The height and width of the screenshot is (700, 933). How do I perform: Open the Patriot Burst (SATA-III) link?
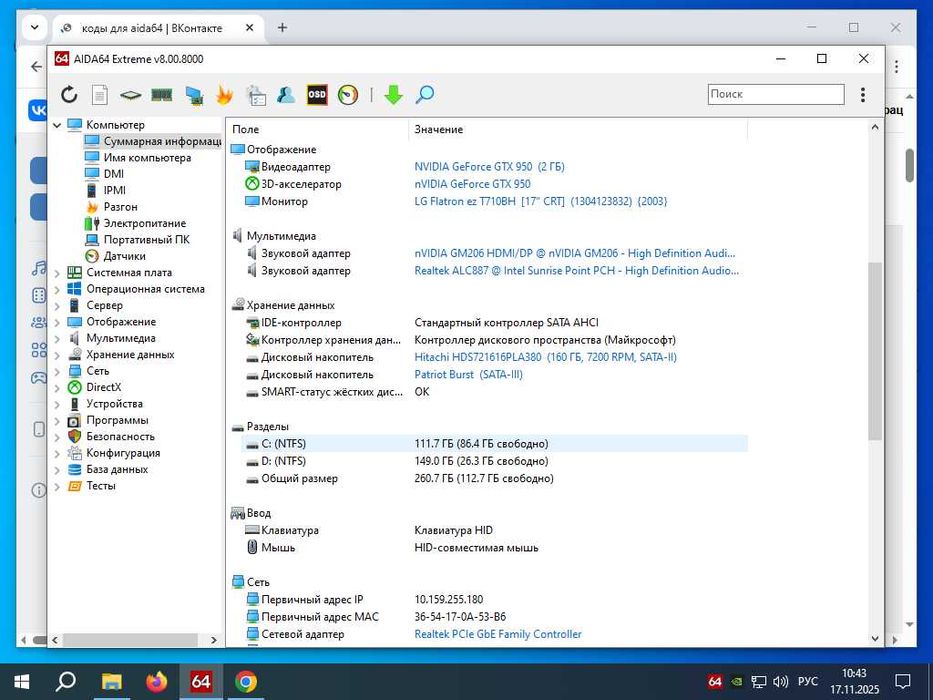tap(468, 374)
